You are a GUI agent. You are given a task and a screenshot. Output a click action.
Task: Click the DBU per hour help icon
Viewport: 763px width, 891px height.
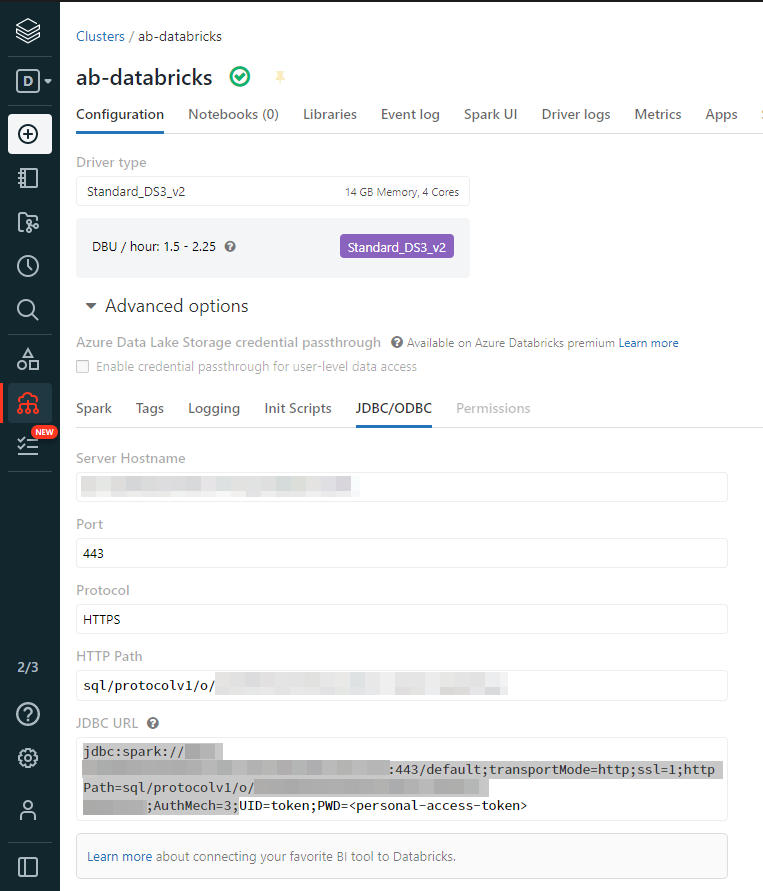pyautogui.click(x=230, y=246)
